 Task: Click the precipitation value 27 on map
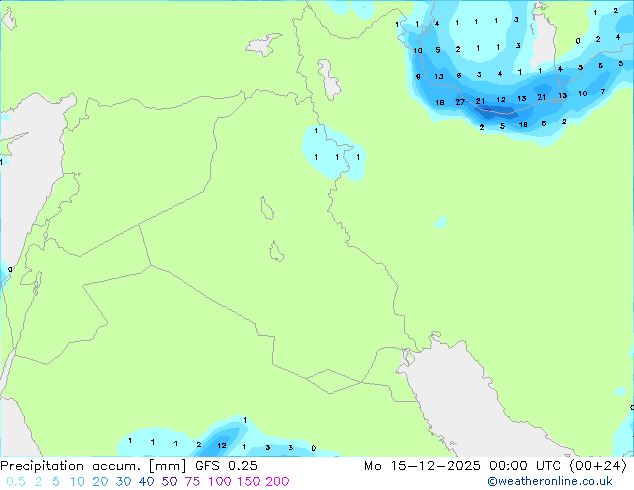[x=460, y=102]
